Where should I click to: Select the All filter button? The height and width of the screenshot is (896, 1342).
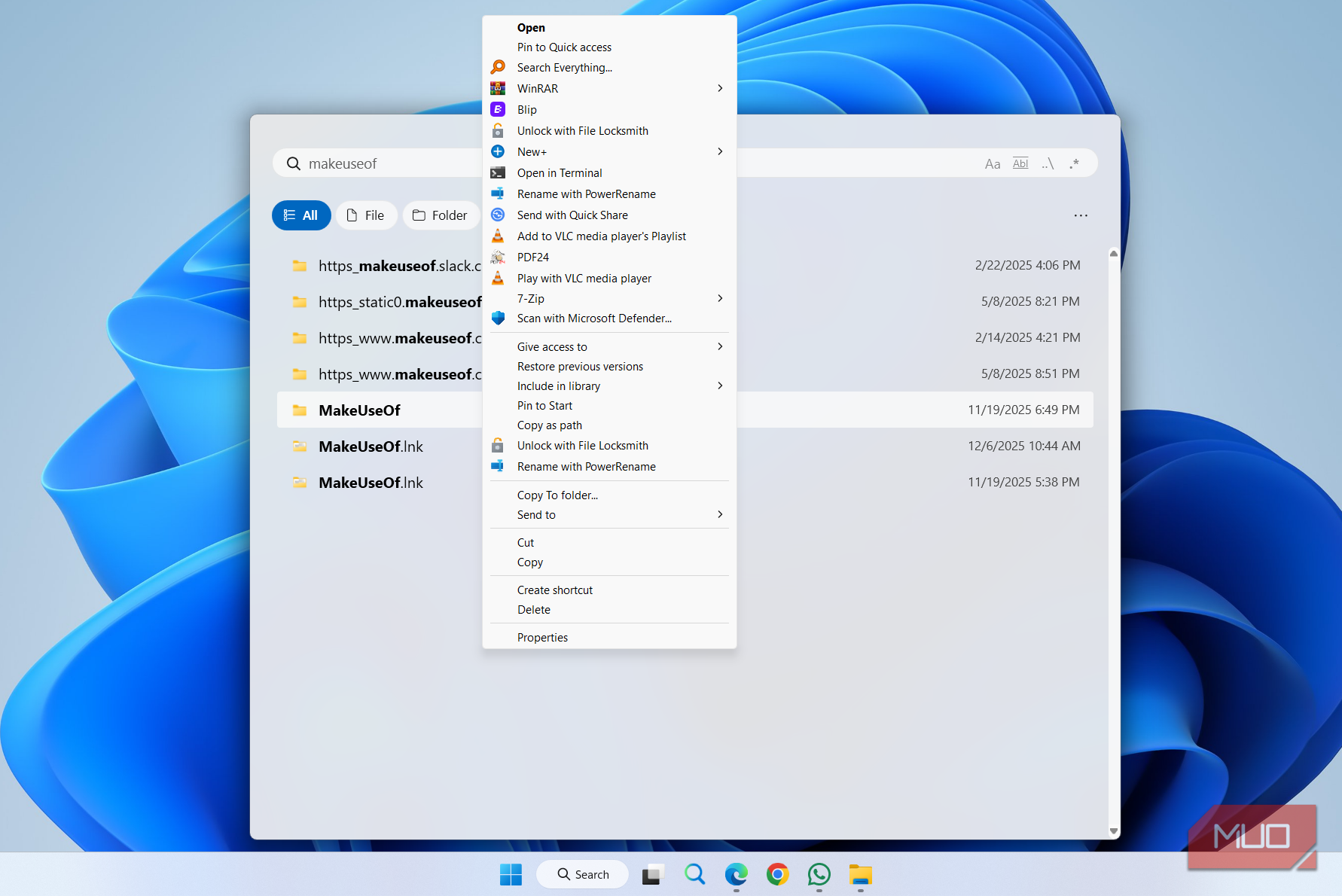click(301, 215)
